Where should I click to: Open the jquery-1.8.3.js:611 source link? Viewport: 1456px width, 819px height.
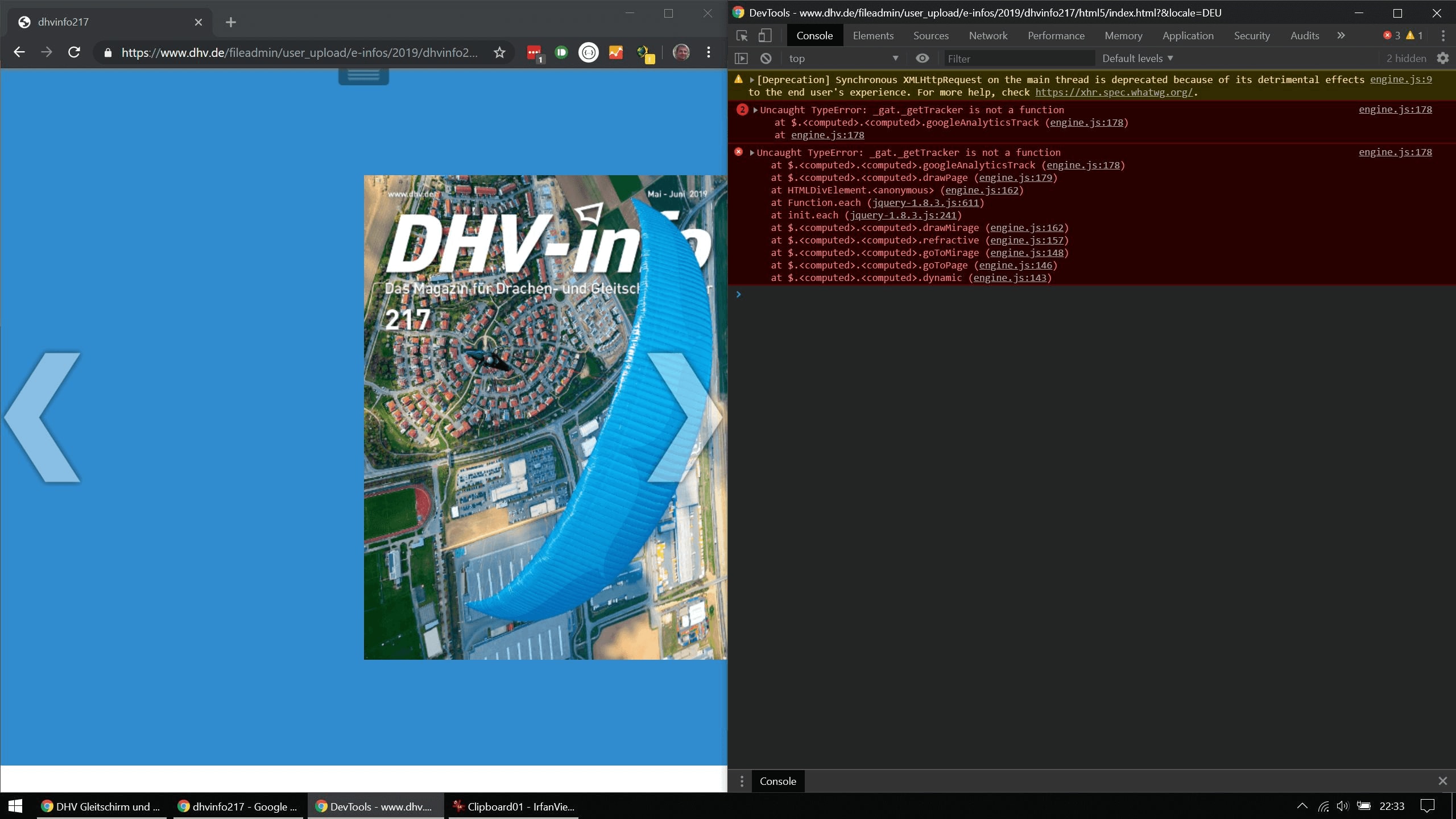[925, 203]
